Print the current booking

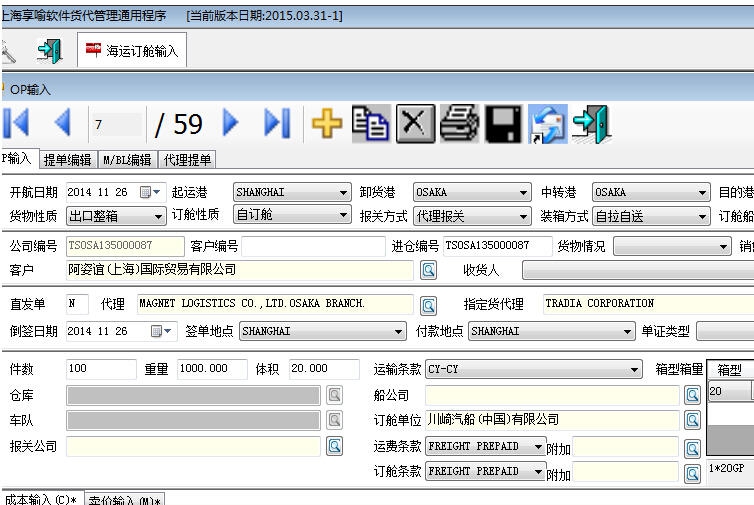click(x=459, y=124)
